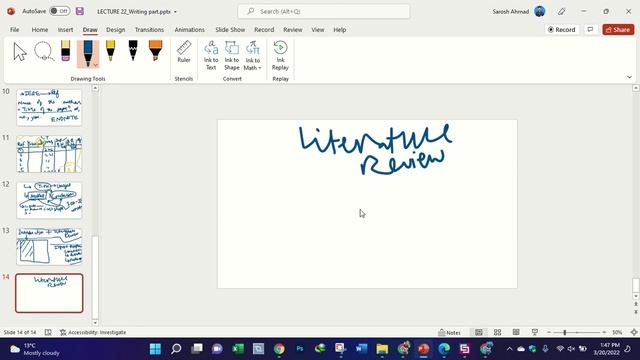Viewport: 640px width, 360px height.
Task: Open Word from the taskbar
Action: 361,349
